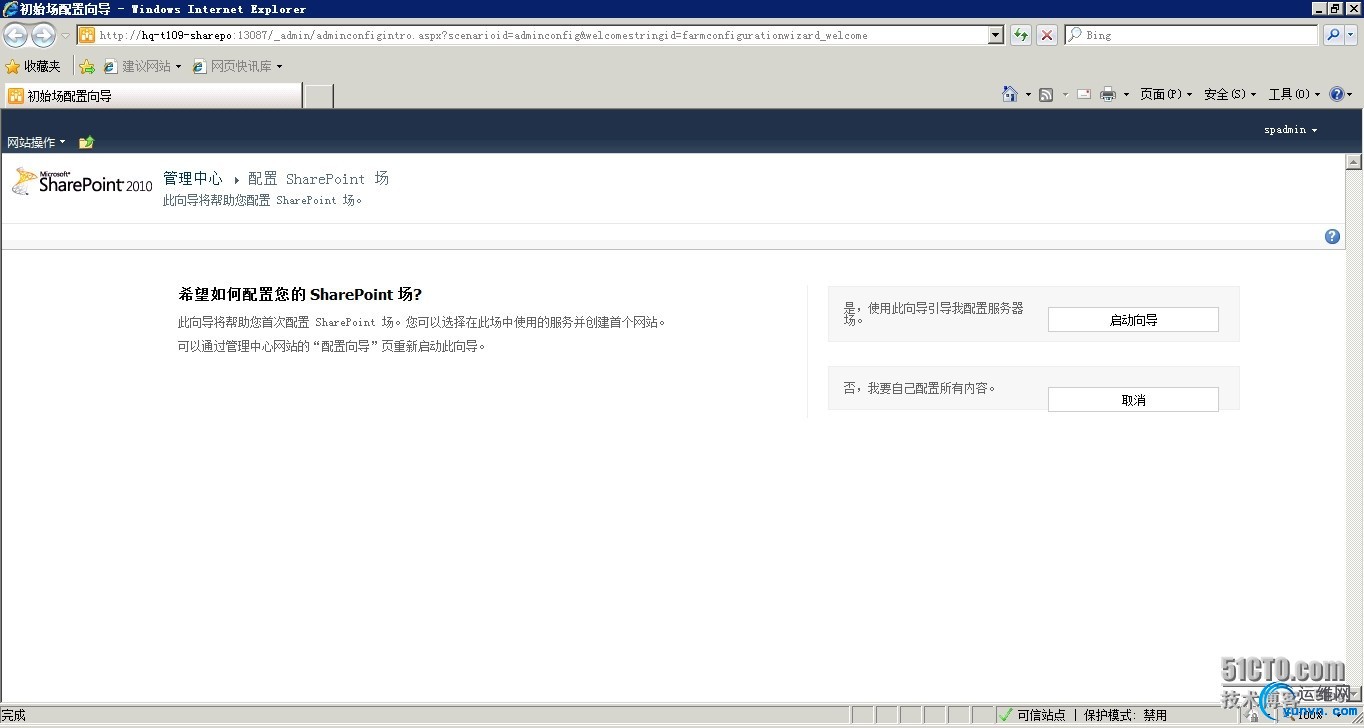The image size is (1364, 728).
Task: Open the 页面(P) menu
Action: pos(1166,94)
